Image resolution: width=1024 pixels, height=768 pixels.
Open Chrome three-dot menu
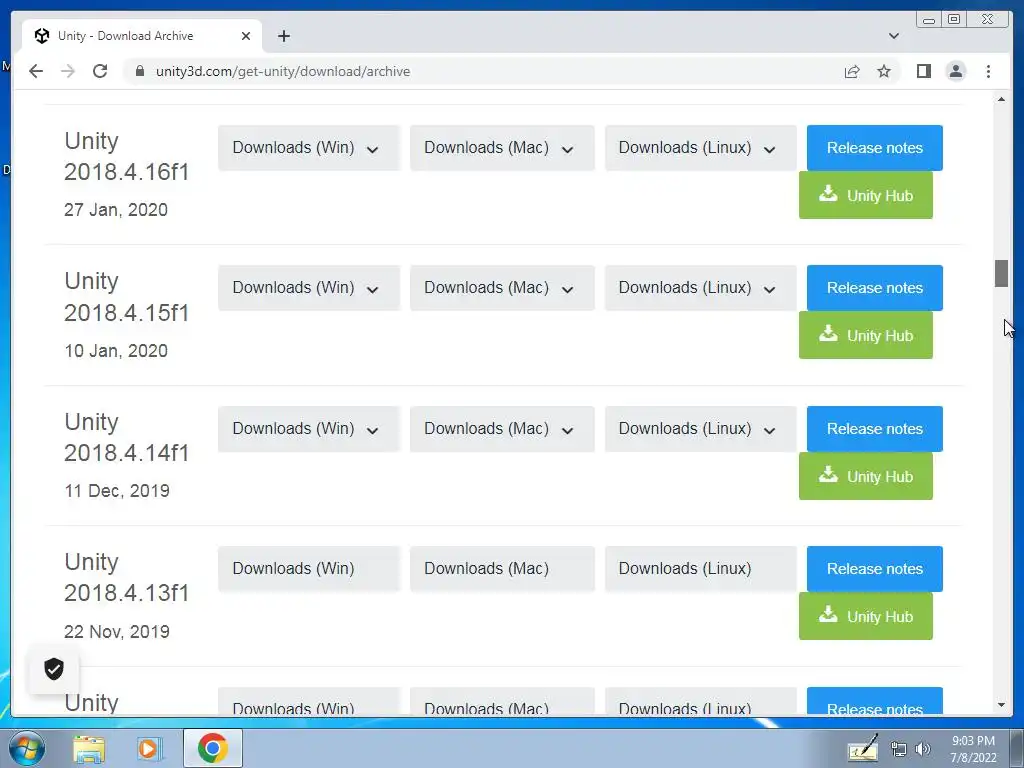pos(988,71)
